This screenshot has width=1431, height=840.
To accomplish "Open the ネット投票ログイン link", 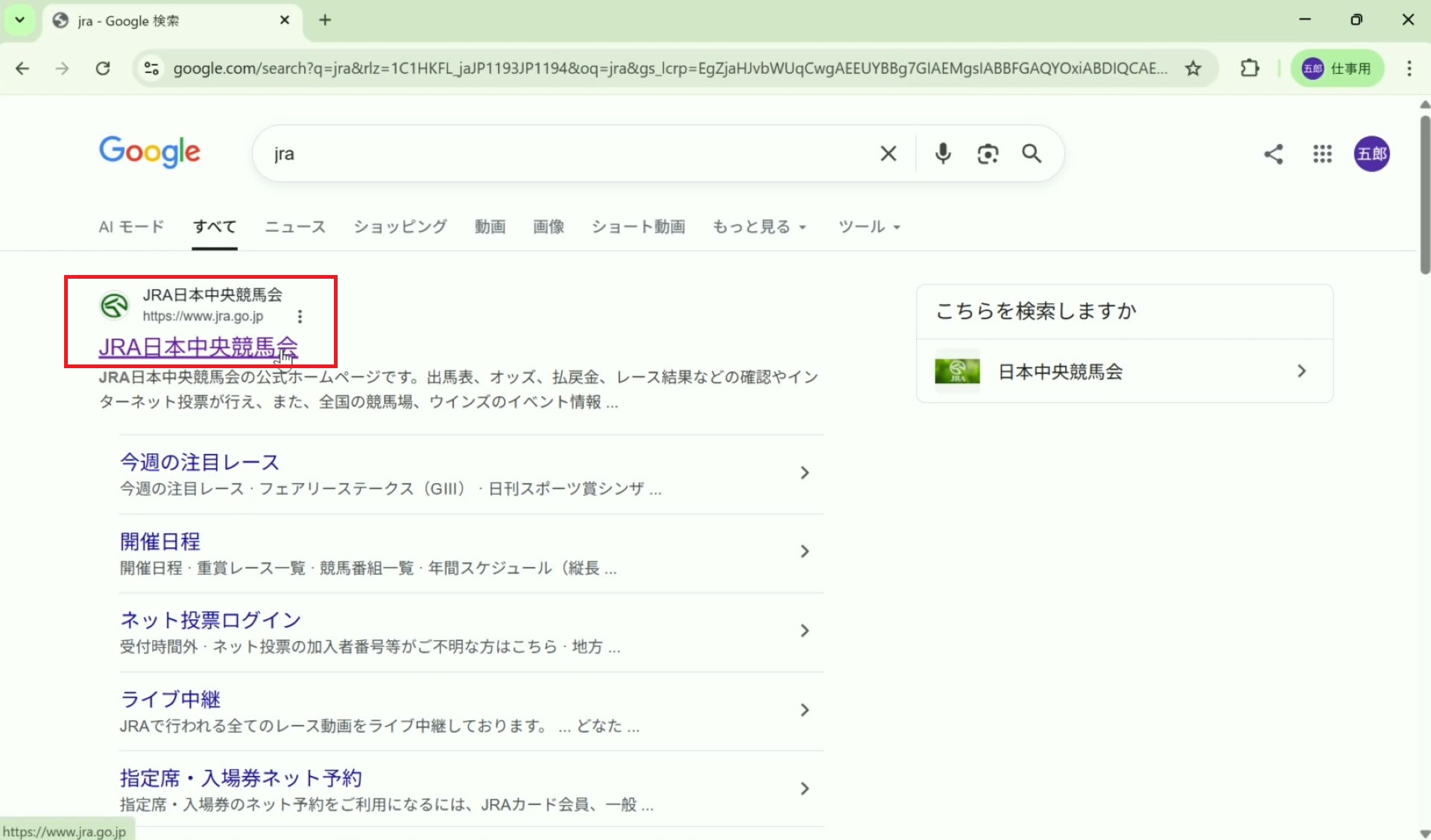I will [x=210, y=620].
